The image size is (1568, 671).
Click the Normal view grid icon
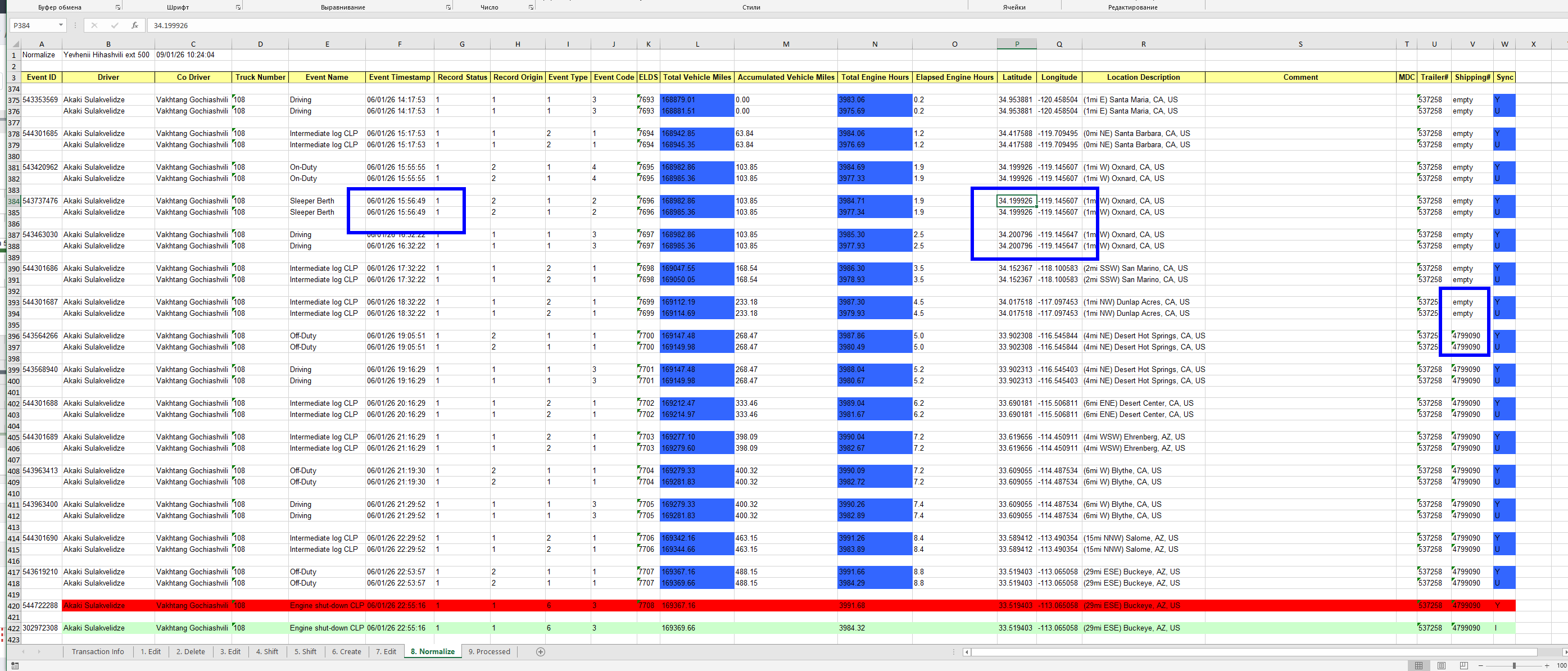(1419, 665)
